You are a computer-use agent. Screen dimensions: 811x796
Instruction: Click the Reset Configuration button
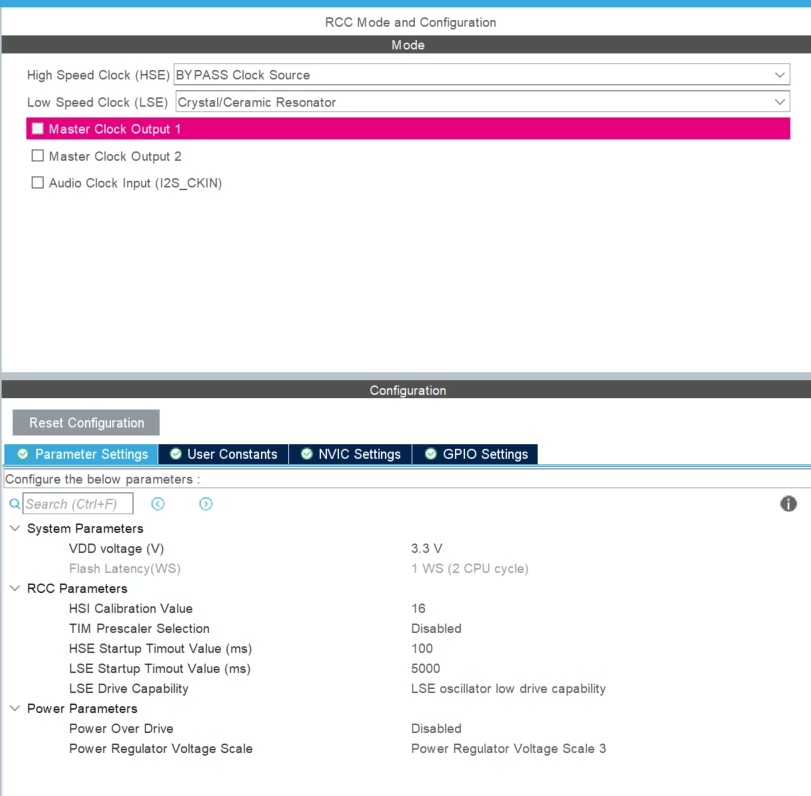click(x=86, y=423)
